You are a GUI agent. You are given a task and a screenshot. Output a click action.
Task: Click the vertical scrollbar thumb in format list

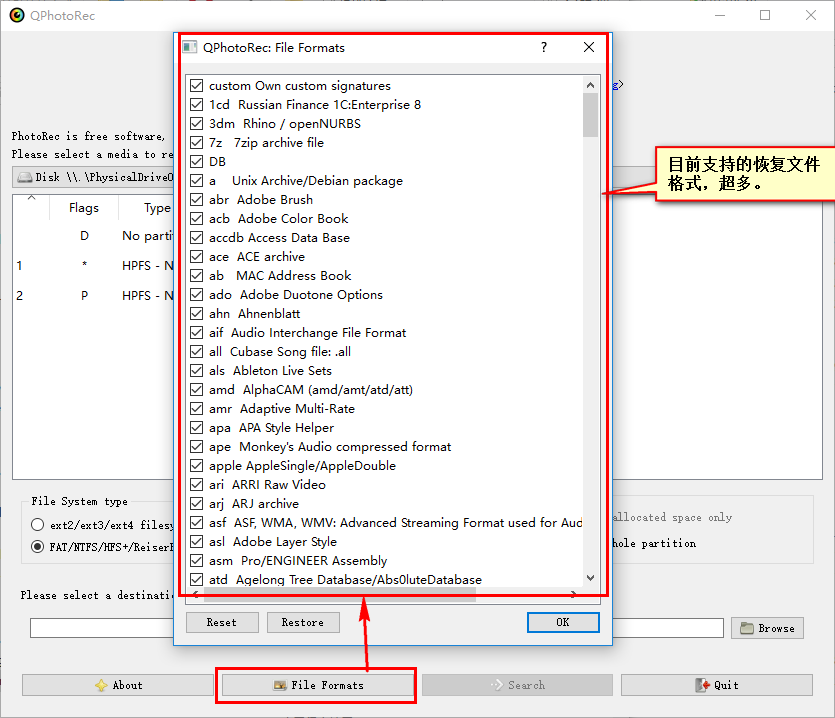pos(590,115)
